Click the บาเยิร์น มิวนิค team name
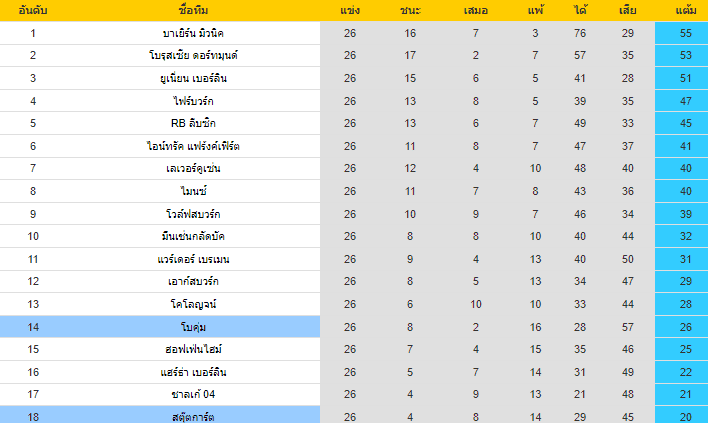The height and width of the screenshot is (423, 708). coord(191,33)
